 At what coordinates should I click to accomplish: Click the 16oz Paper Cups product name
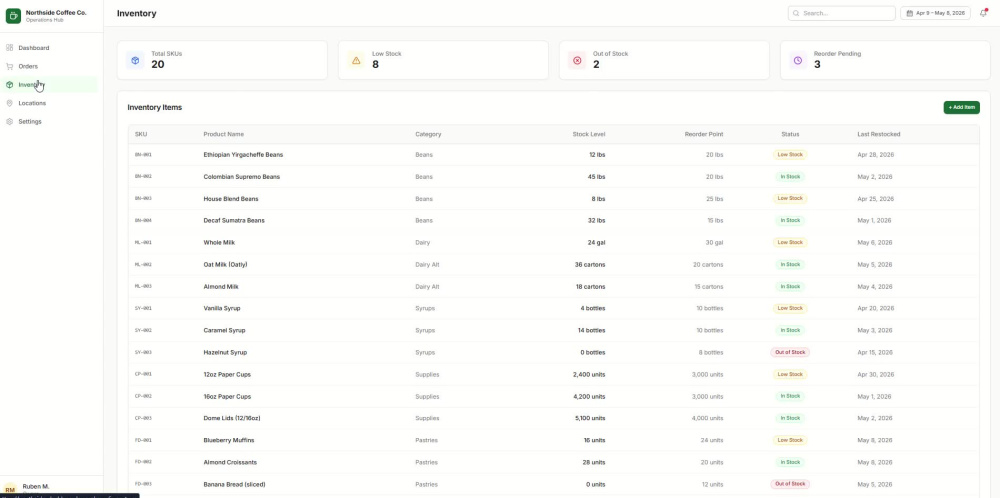[227, 397]
